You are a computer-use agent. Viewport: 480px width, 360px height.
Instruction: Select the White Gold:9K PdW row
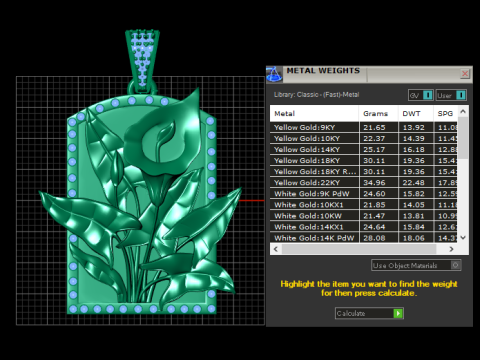pos(364,194)
